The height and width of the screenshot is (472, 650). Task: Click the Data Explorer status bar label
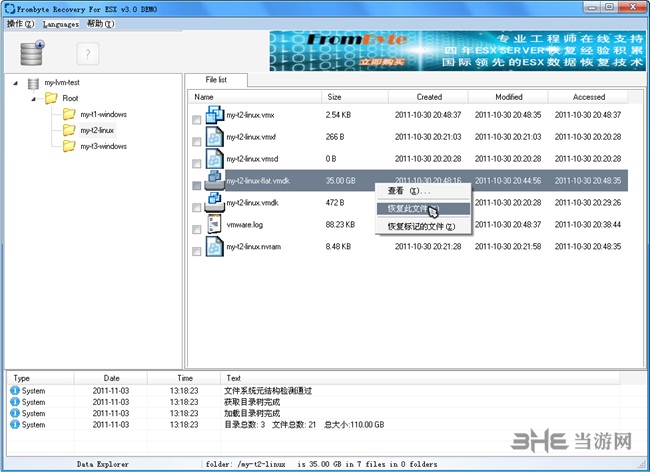102,464
